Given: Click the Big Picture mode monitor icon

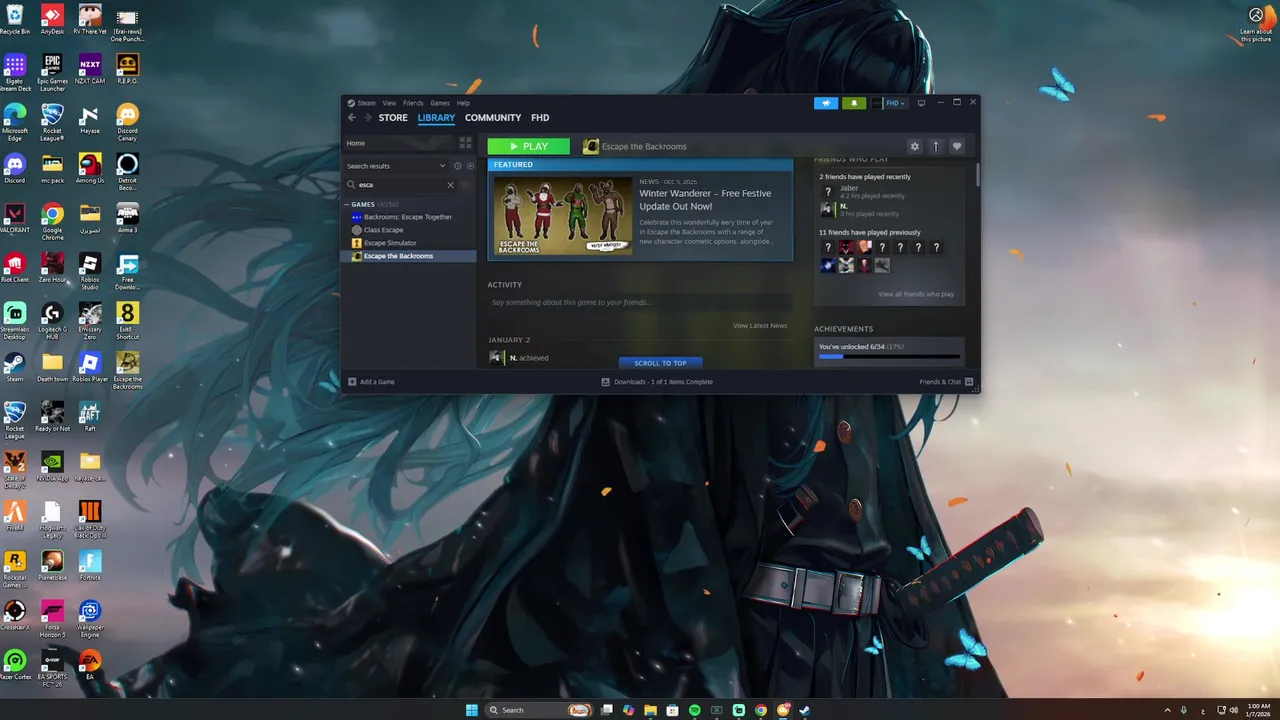Looking at the screenshot, I should tap(921, 103).
